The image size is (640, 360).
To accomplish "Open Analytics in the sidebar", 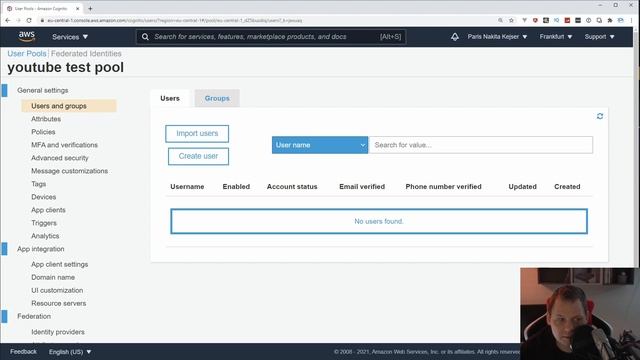I will tap(45, 236).
